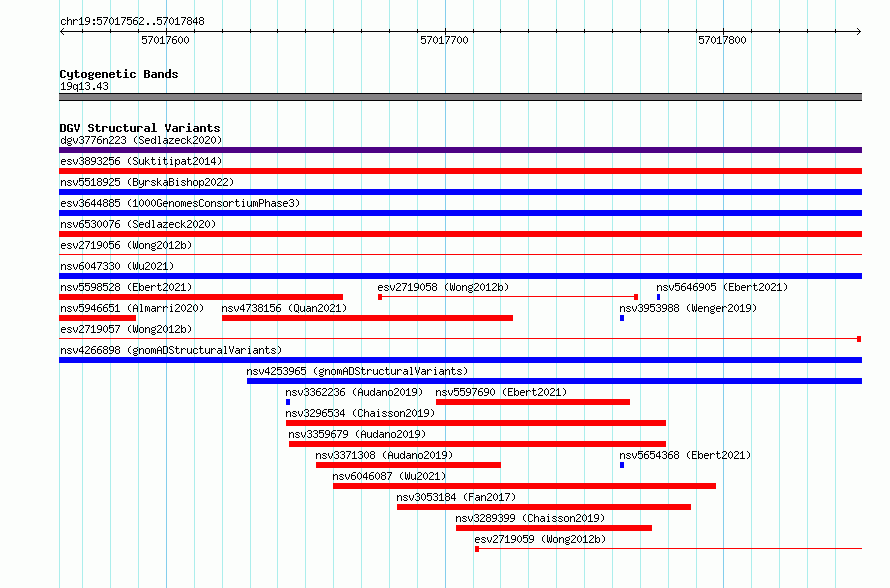The image size is (890, 588).
Task: Select esv2719058 (Wong2012b) label
Action: point(443,287)
